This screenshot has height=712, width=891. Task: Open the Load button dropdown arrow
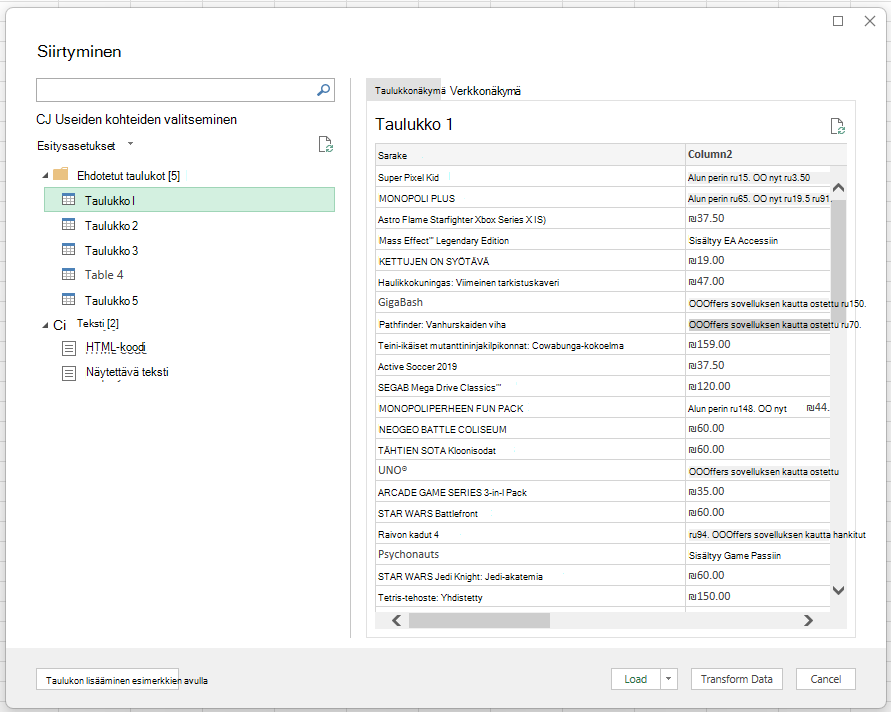[669, 679]
